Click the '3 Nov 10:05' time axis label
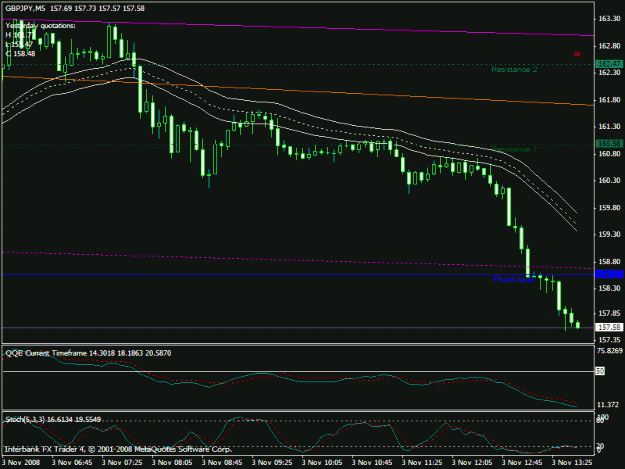Image resolution: width=625 pixels, height=469 pixels. [x=322, y=463]
